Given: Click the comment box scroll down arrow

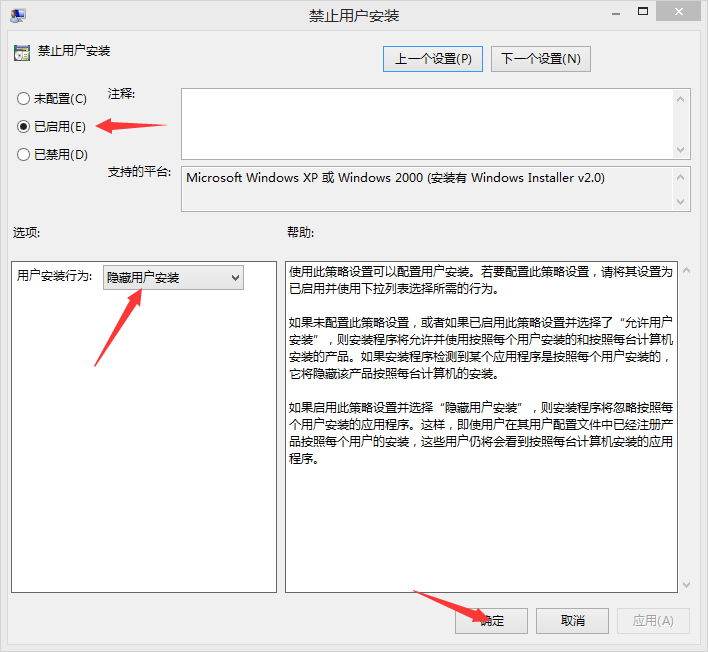Looking at the screenshot, I should (681, 150).
